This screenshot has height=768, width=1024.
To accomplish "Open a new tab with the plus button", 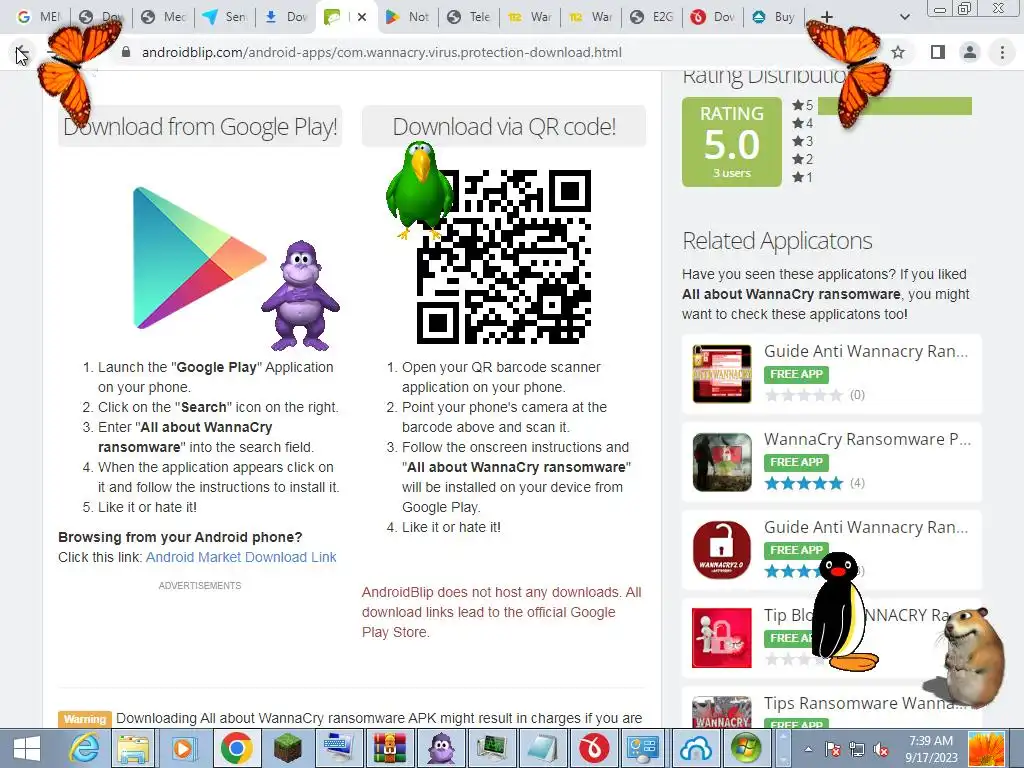I will tap(826, 17).
